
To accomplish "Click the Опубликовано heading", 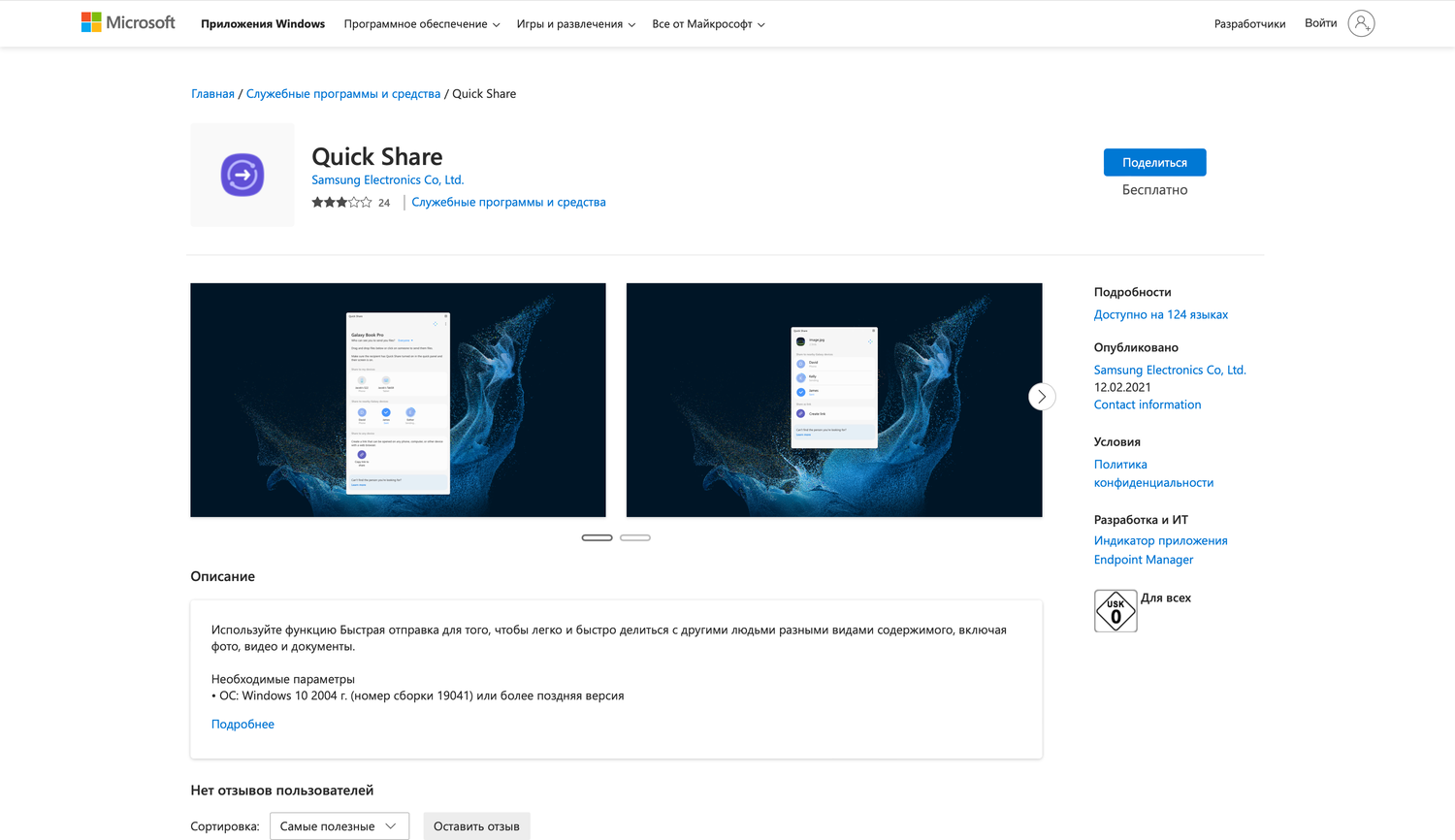I will pos(1136,347).
